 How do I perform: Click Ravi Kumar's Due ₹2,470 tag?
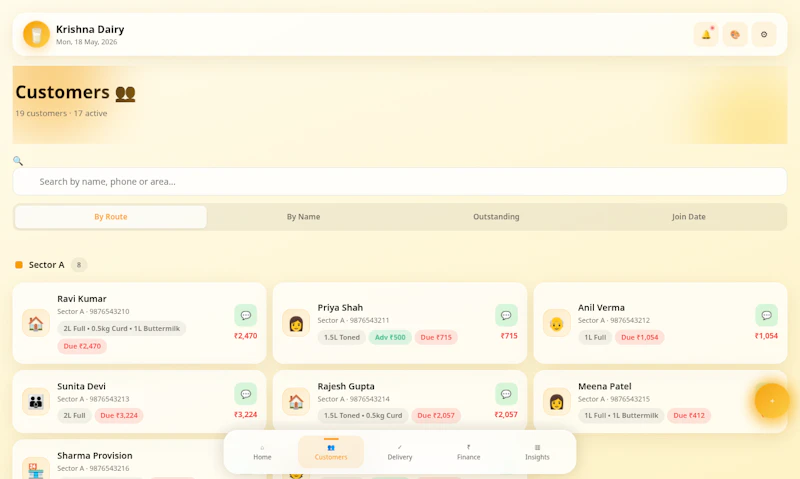(x=82, y=346)
